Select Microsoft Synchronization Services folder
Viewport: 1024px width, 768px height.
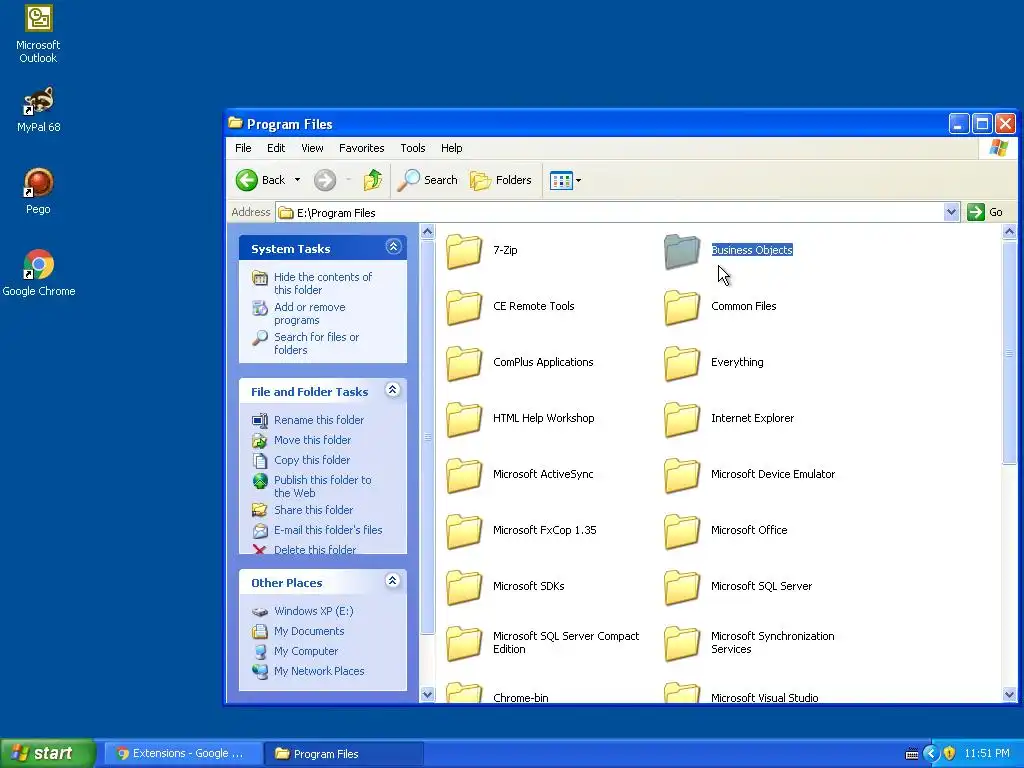tap(750, 643)
